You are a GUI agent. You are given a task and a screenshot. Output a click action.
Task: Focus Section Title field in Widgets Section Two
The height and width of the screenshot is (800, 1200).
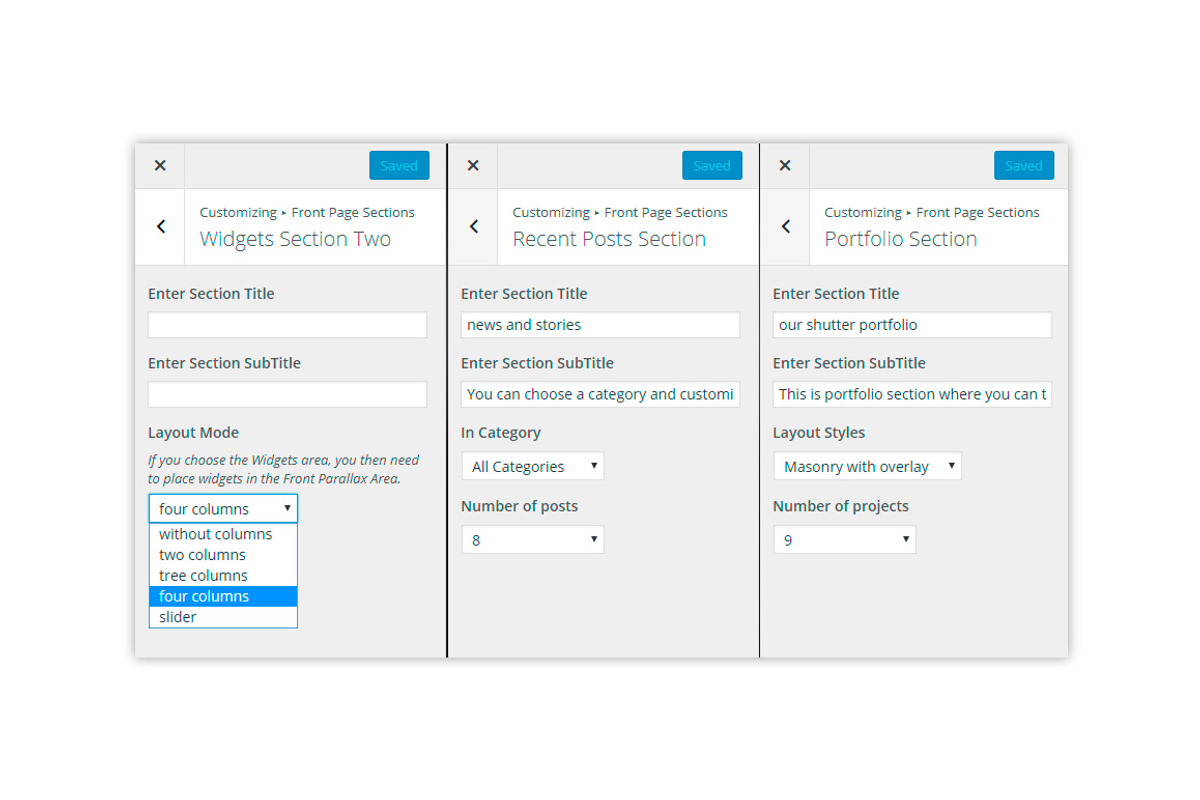click(287, 325)
